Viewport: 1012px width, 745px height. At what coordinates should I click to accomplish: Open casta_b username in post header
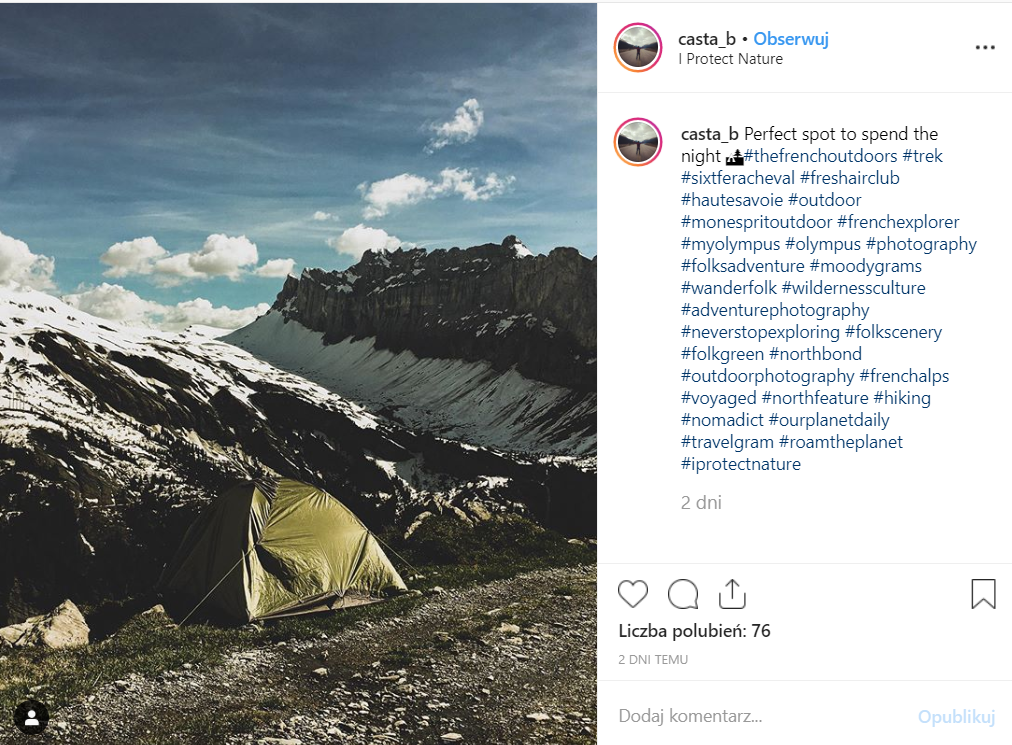click(707, 39)
